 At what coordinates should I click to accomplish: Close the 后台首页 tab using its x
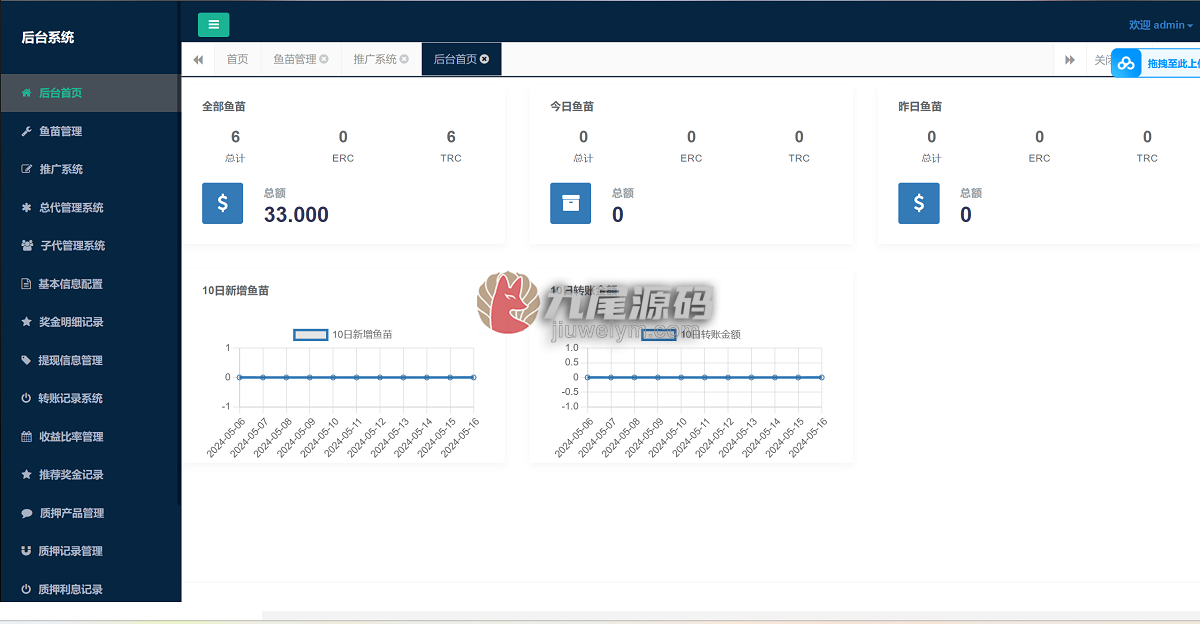[484, 59]
